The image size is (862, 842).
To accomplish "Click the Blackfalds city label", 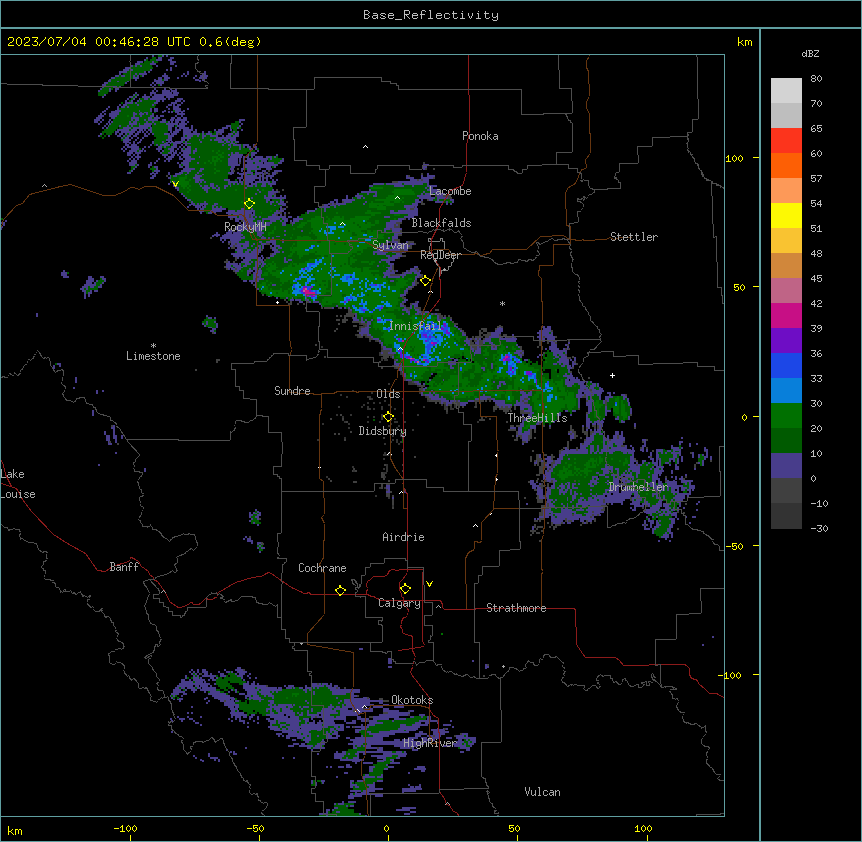I will click(x=441, y=223).
